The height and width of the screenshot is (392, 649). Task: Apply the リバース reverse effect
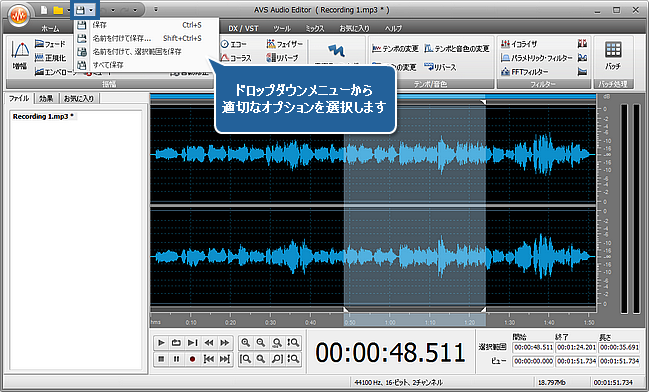pyautogui.click(x=440, y=67)
